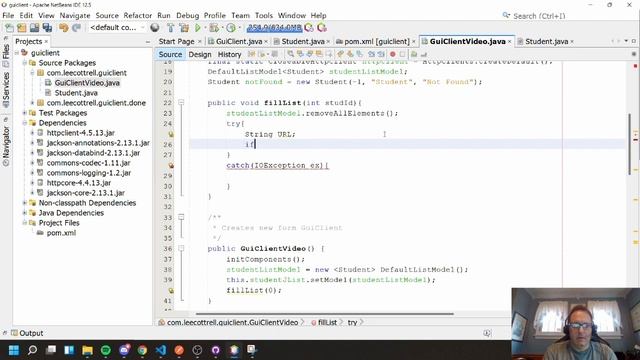Close the GuiClientVideo.java tab

pos(509,42)
